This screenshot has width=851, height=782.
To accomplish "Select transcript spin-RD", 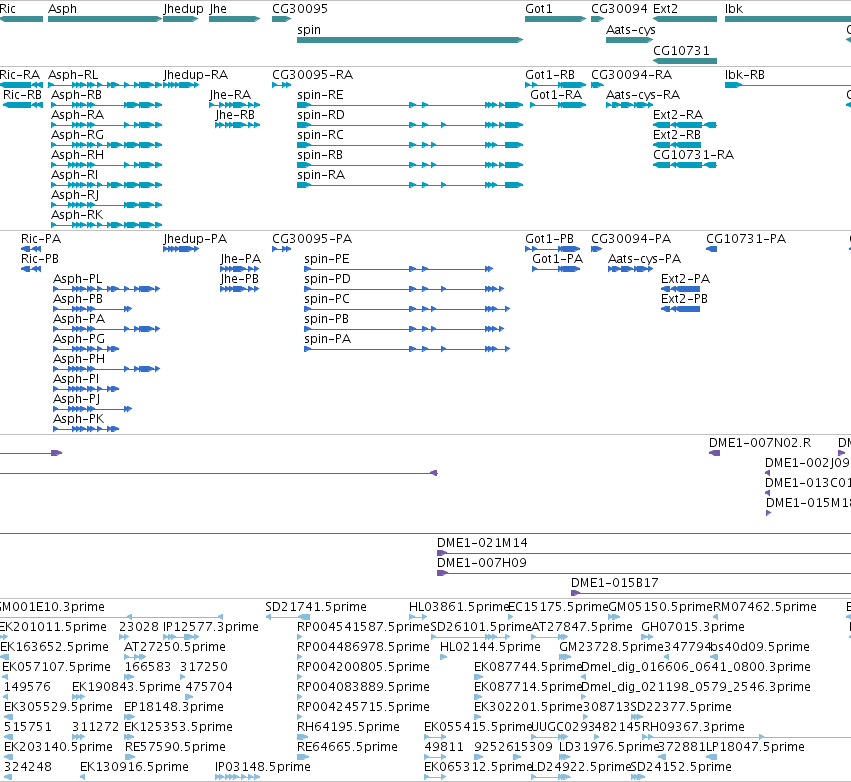I will (410, 125).
